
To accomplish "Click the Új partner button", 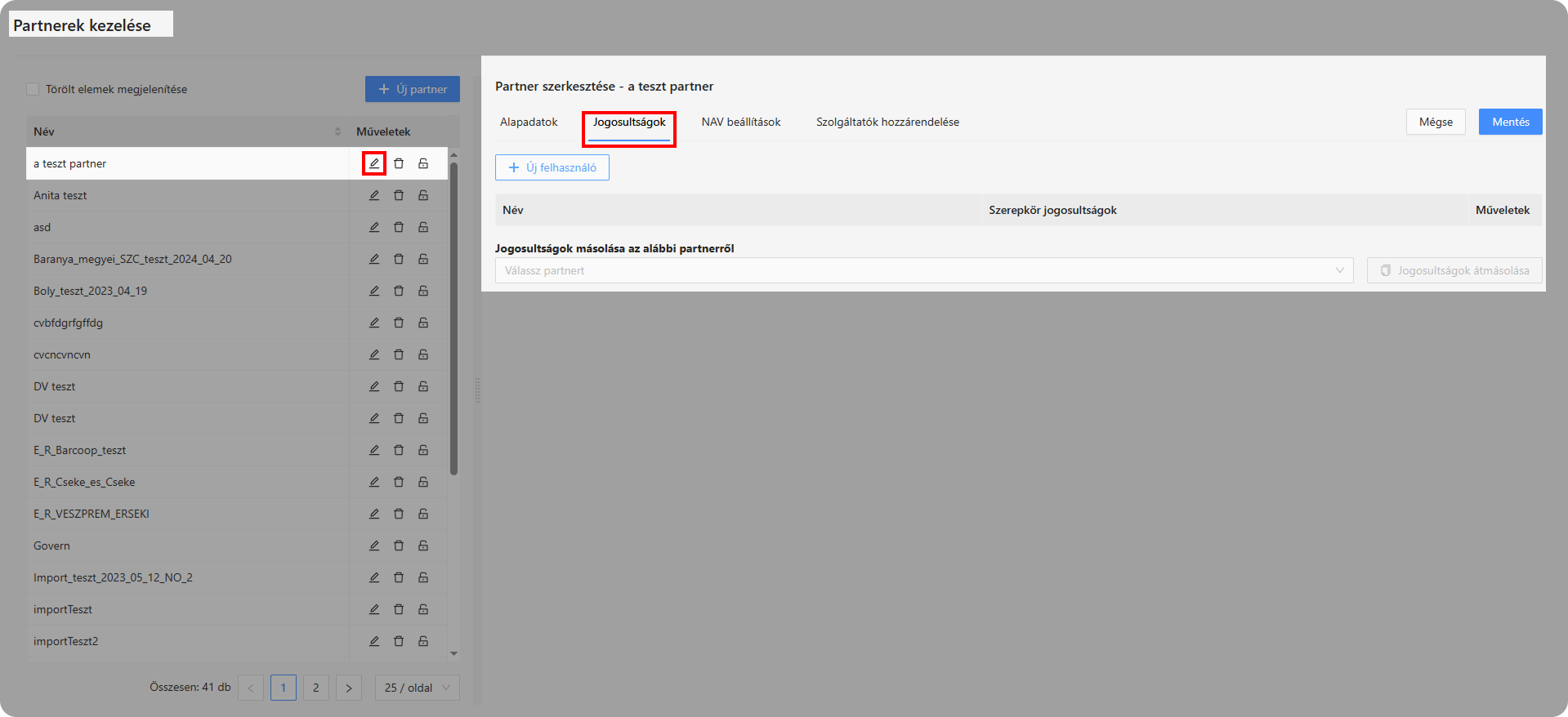I will [x=412, y=89].
